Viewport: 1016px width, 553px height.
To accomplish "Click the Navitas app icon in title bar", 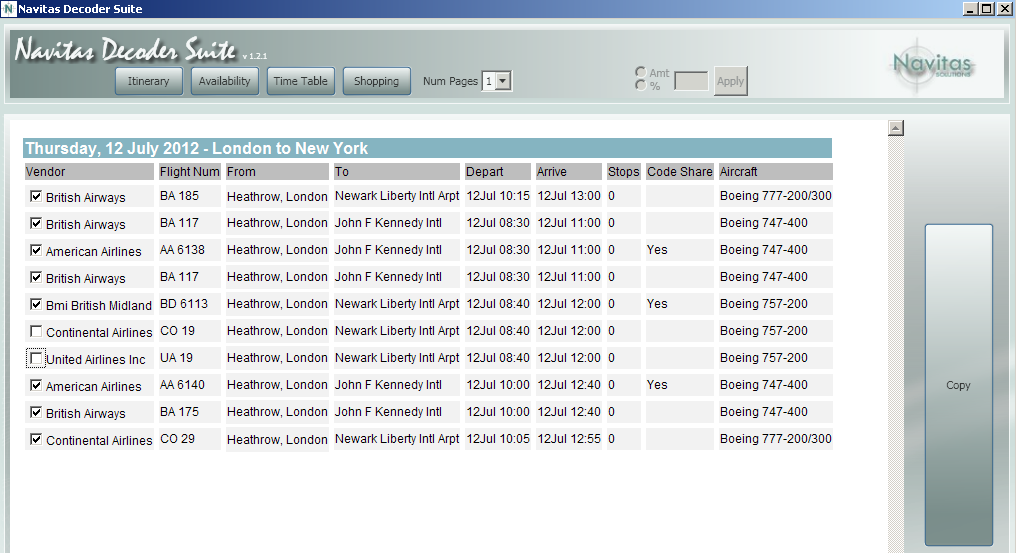I will tap(8, 9).
